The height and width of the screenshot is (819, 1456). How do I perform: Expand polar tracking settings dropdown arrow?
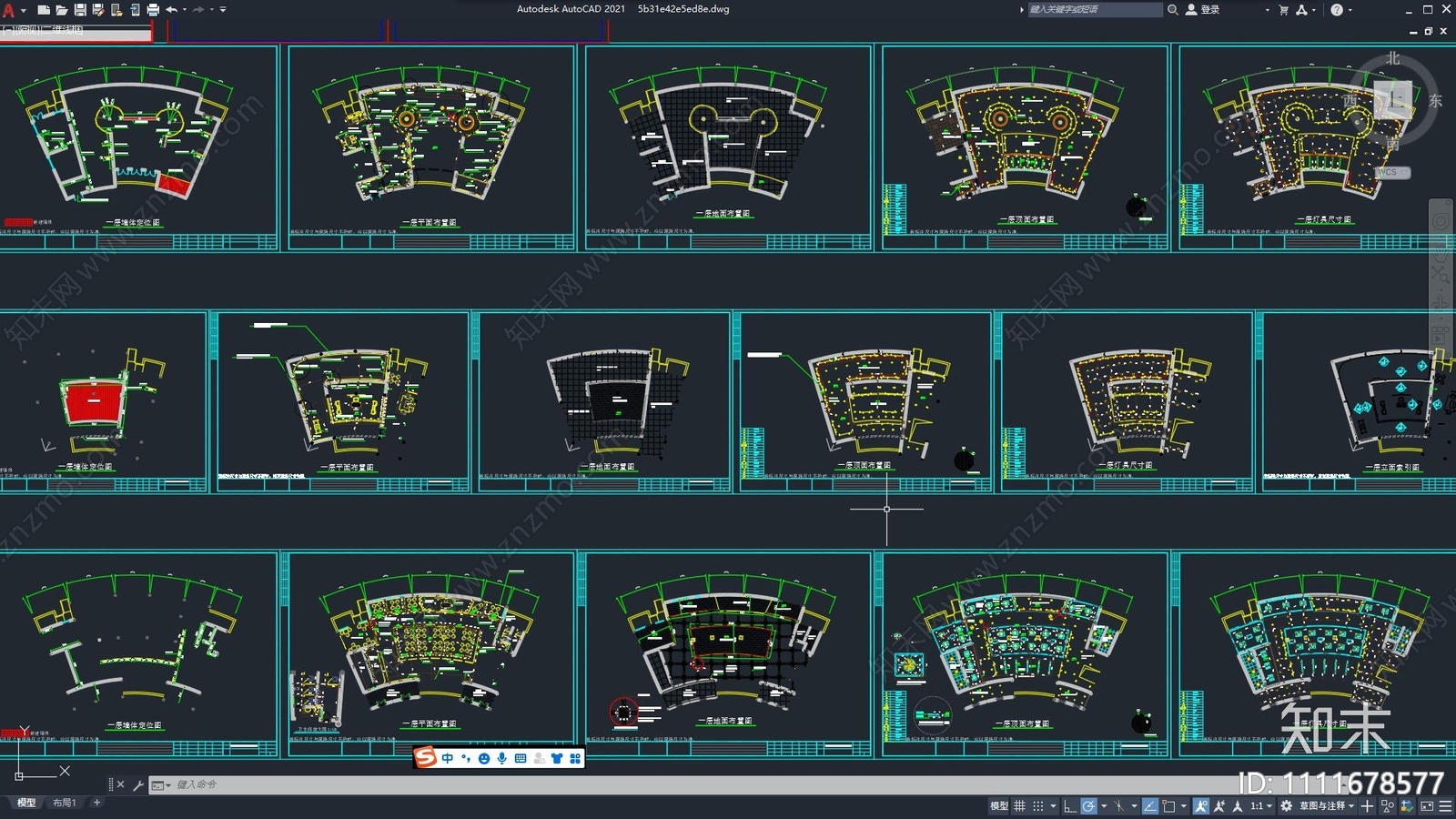click(1104, 805)
